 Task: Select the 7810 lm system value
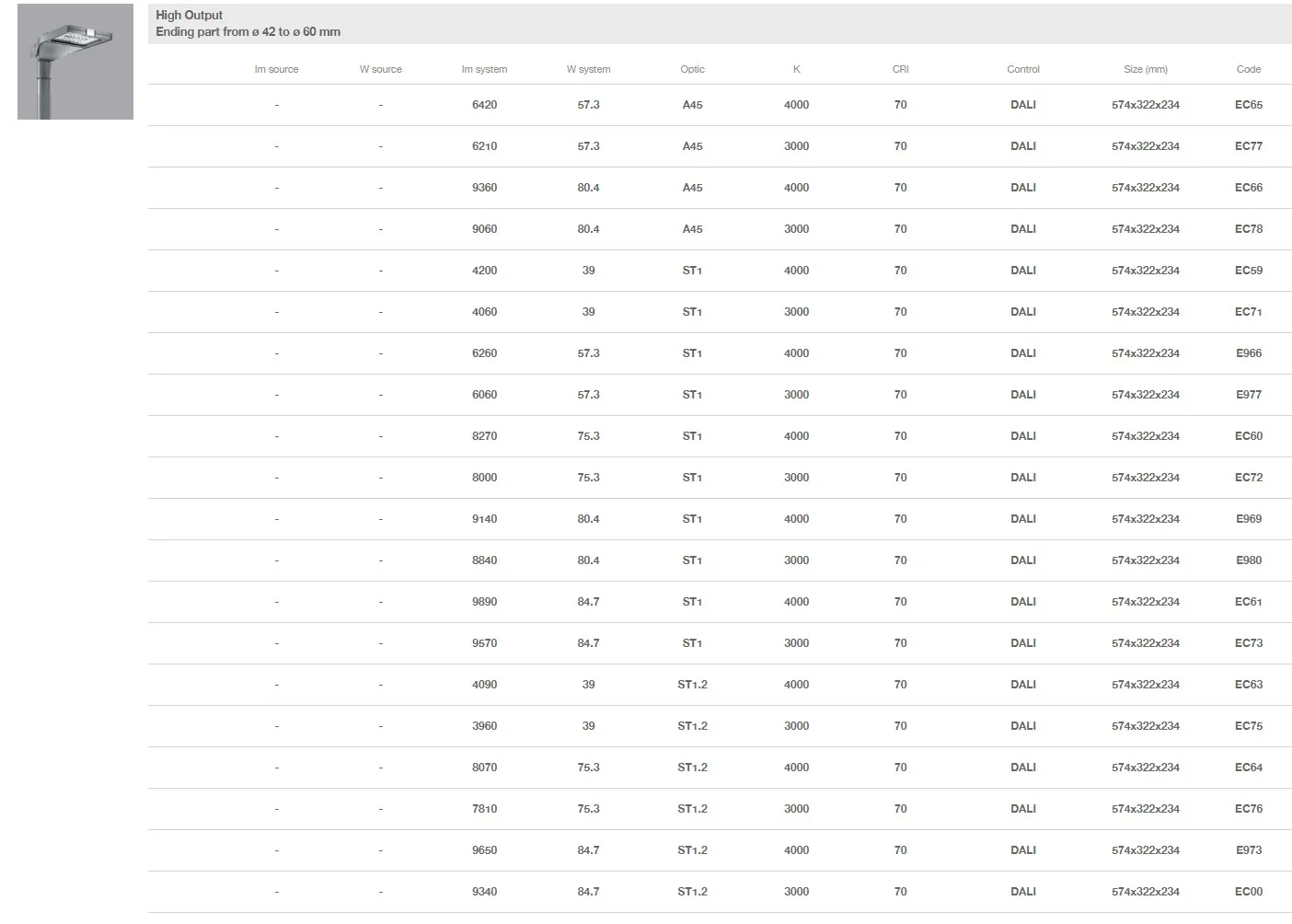484,809
